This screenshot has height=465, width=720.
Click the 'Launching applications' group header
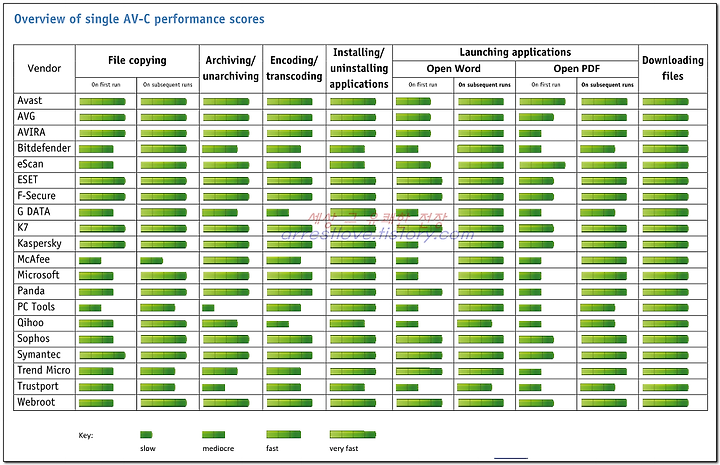pos(515,52)
